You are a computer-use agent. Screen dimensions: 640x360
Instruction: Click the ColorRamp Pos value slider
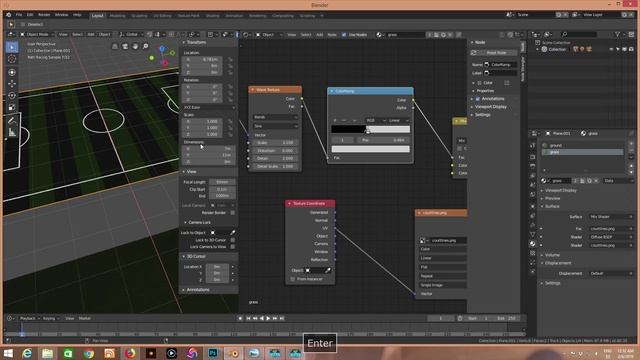pos(383,140)
